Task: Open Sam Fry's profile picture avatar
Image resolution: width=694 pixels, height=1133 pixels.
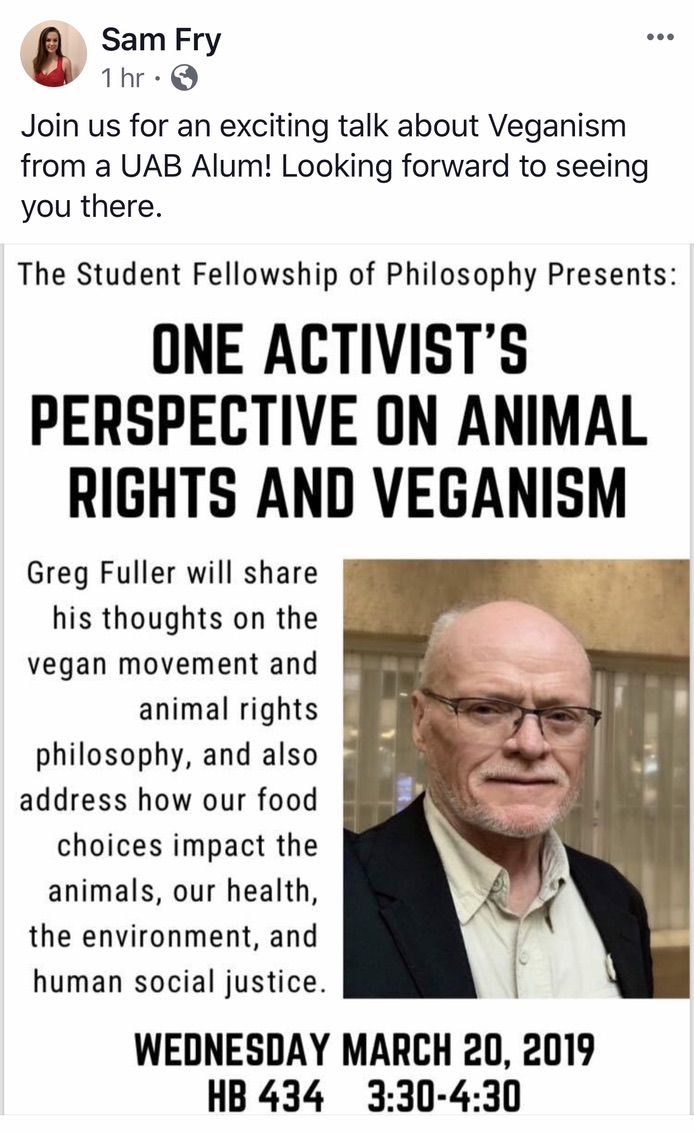Action: (53, 54)
